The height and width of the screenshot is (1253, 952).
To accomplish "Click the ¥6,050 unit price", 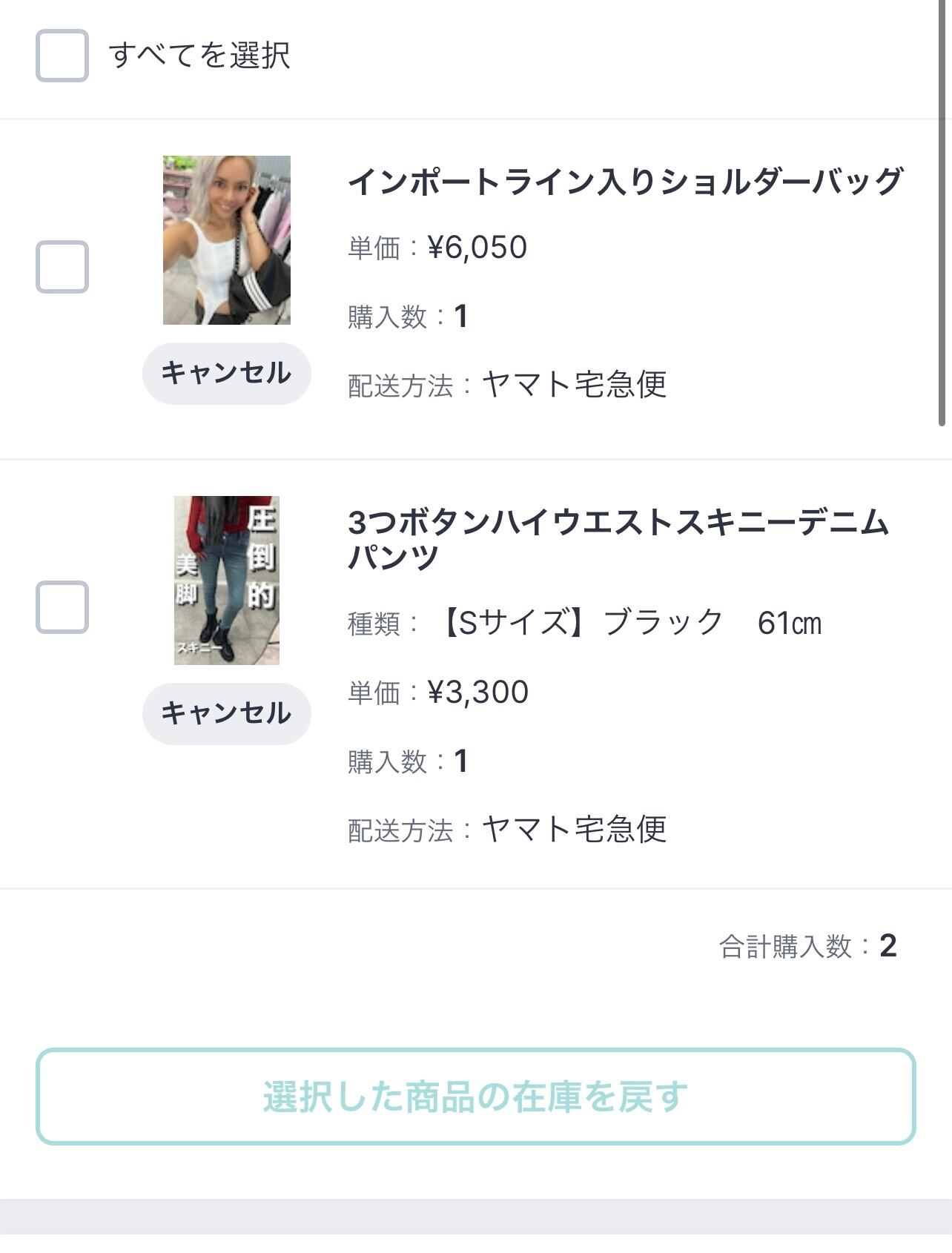I will 477,248.
